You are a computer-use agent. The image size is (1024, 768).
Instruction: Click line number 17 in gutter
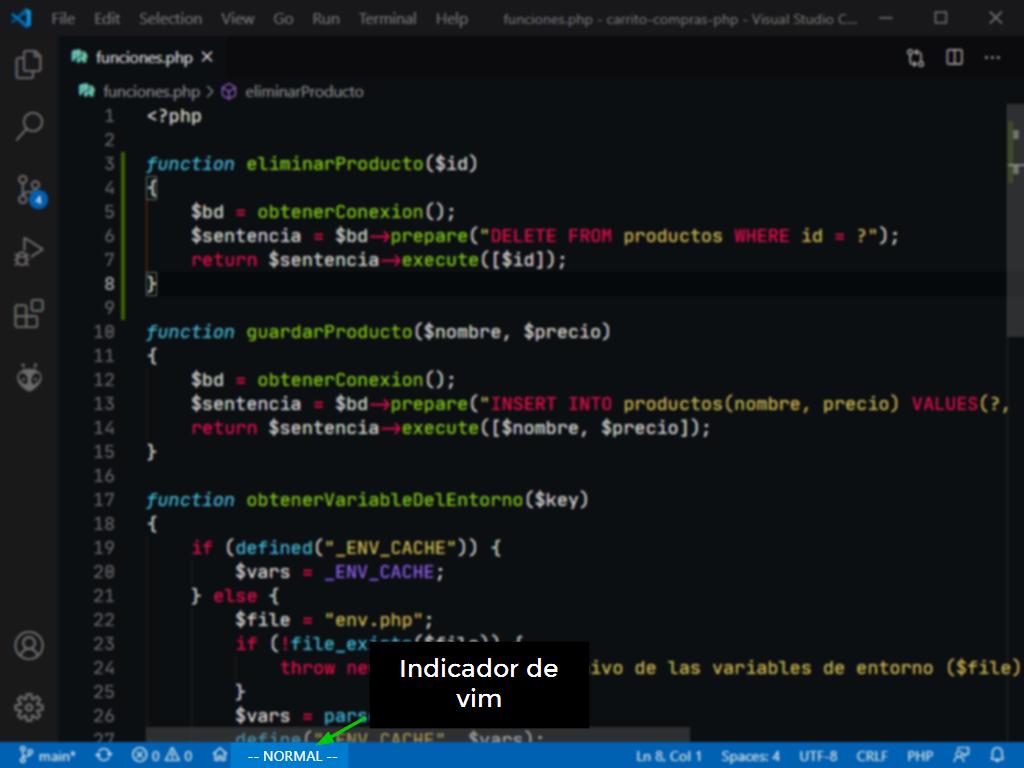(x=104, y=500)
